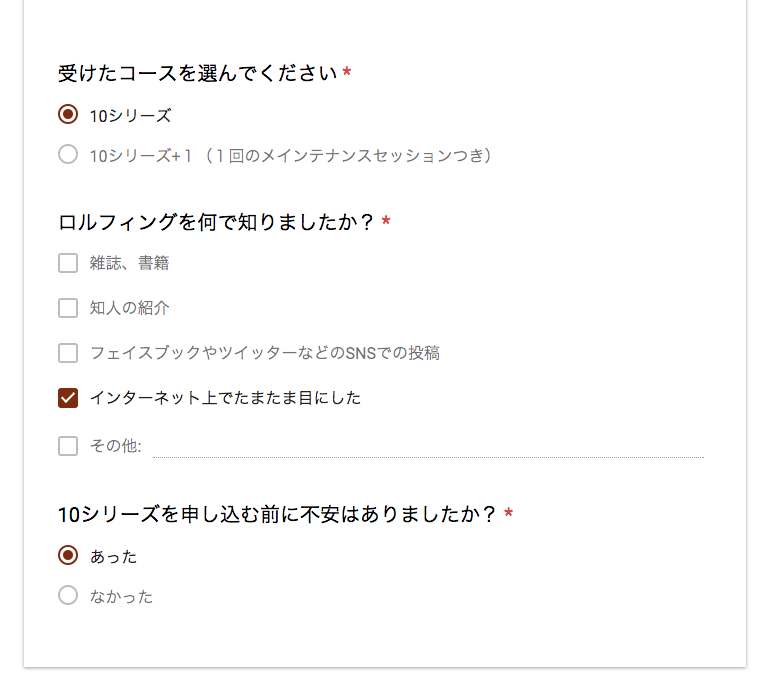770x686 pixels.
Task: Click the フェイスブックやツイッター option label text
Action: click(265, 353)
